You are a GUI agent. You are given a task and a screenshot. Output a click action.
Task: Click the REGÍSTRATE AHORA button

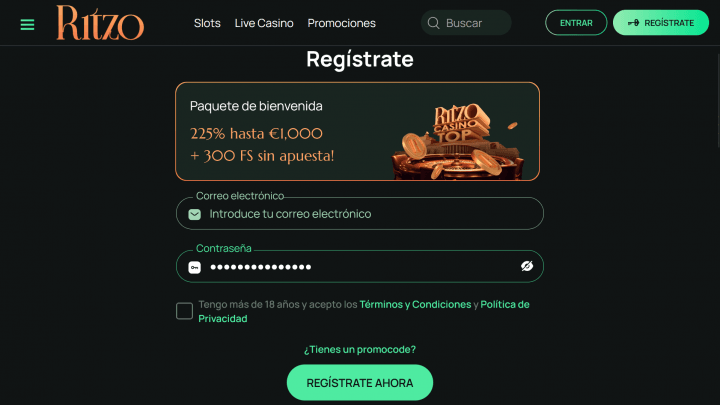(360, 382)
